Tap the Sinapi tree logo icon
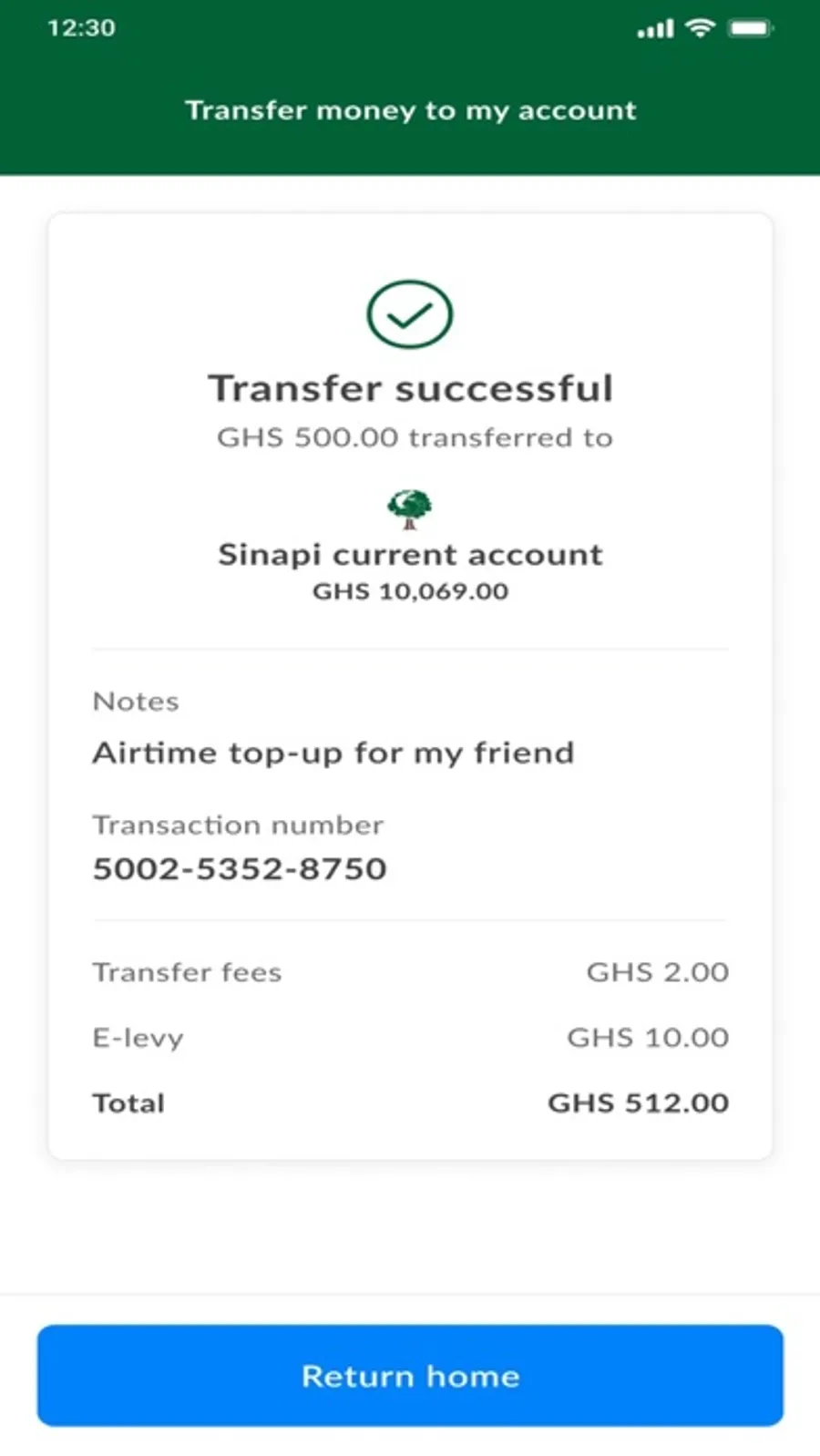Screen dimensions: 820x1456 [x=410, y=509]
